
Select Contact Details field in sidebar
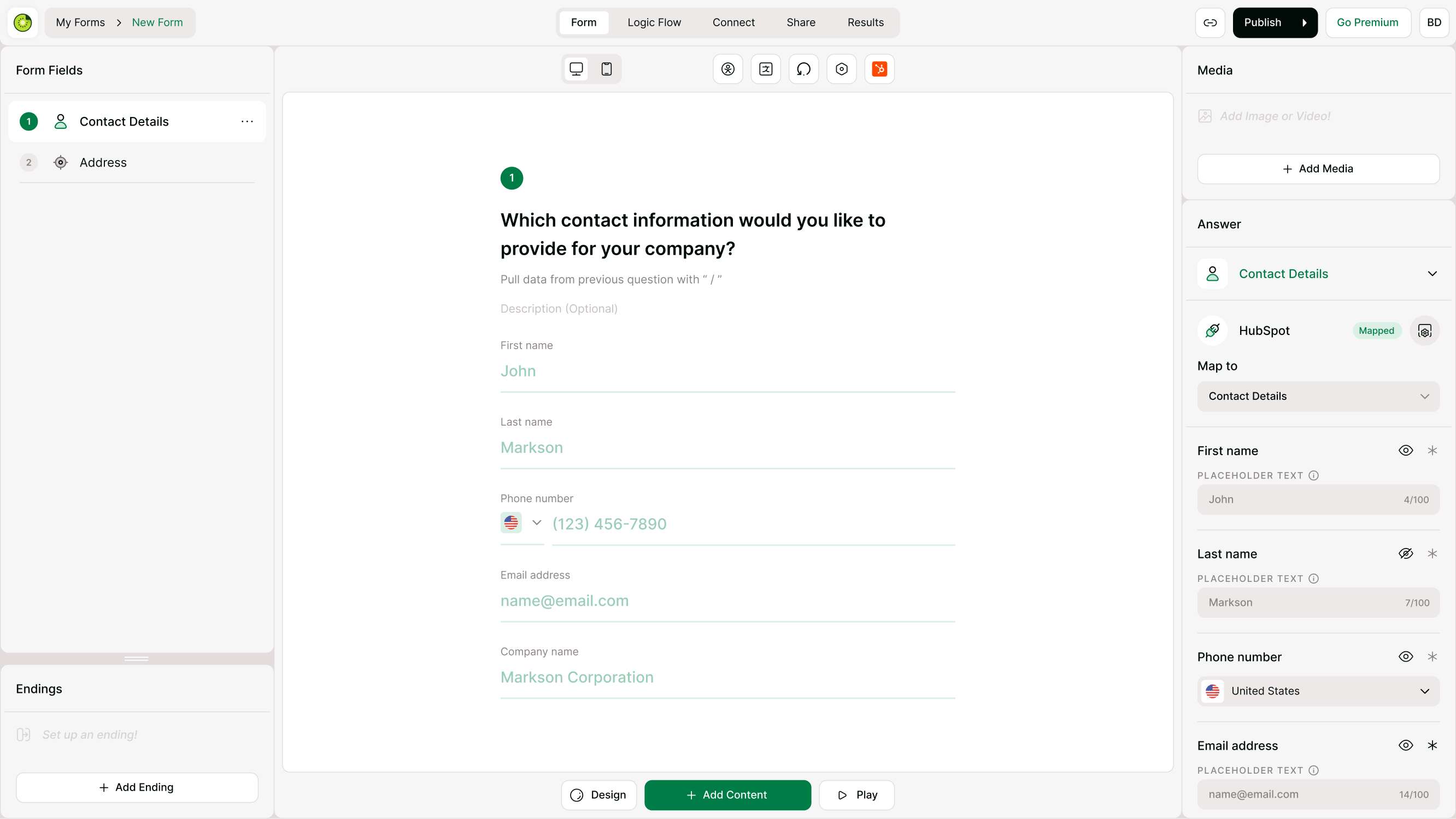(x=137, y=121)
